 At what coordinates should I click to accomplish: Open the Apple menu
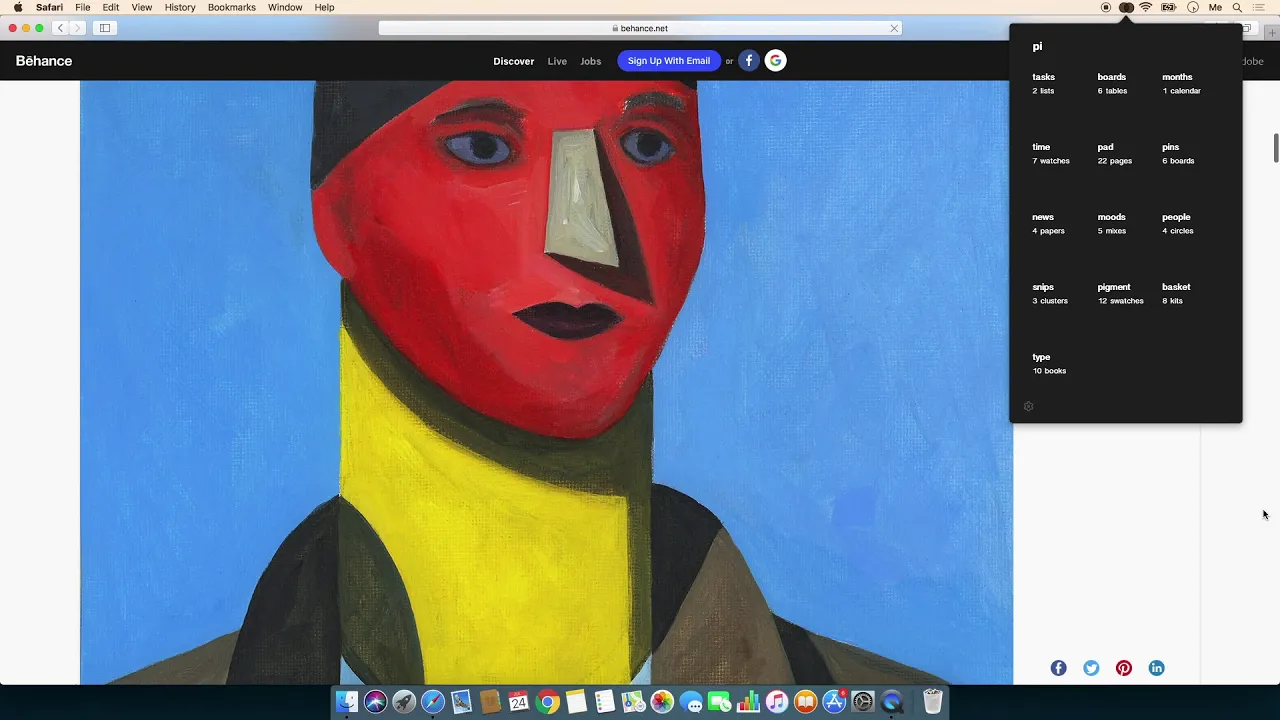pyautogui.click(x=18, y=7)
